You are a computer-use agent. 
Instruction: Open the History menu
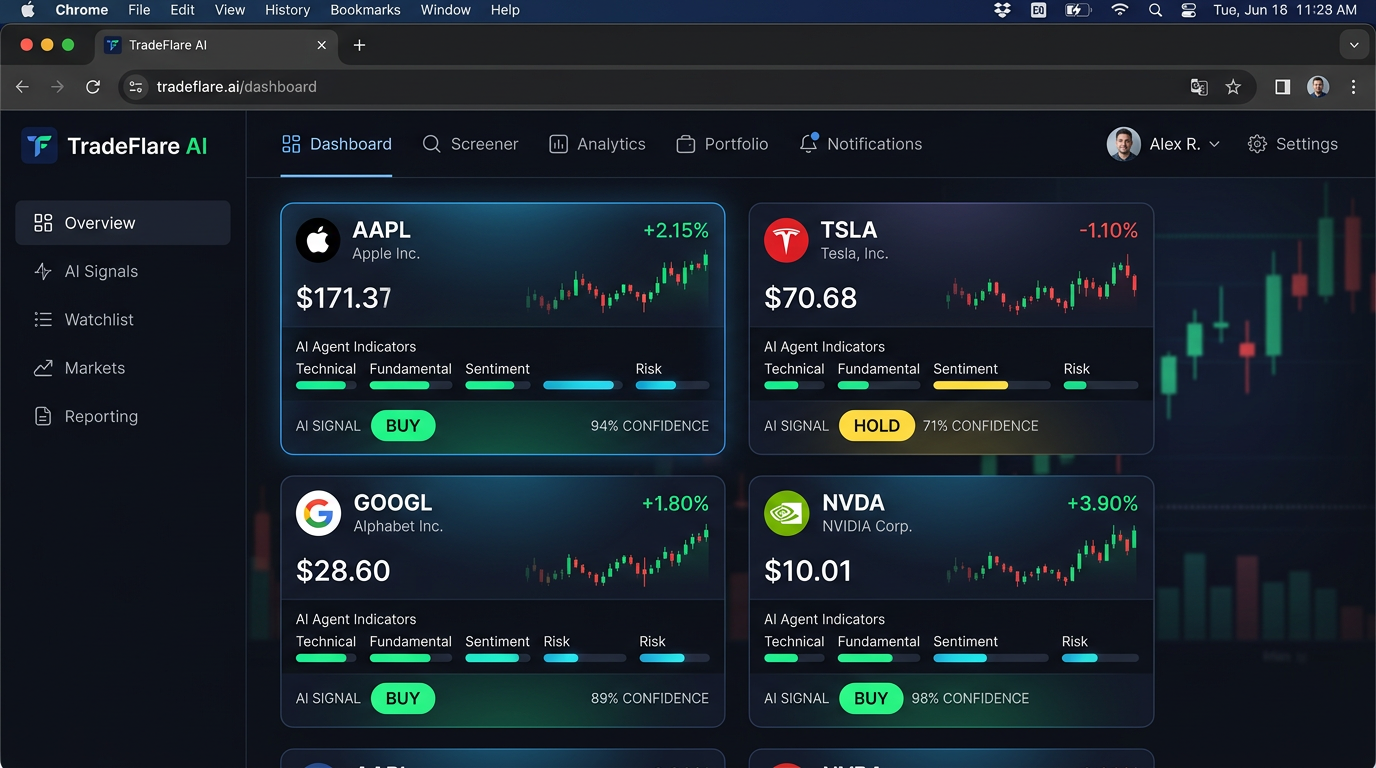[x=287, y=10]
